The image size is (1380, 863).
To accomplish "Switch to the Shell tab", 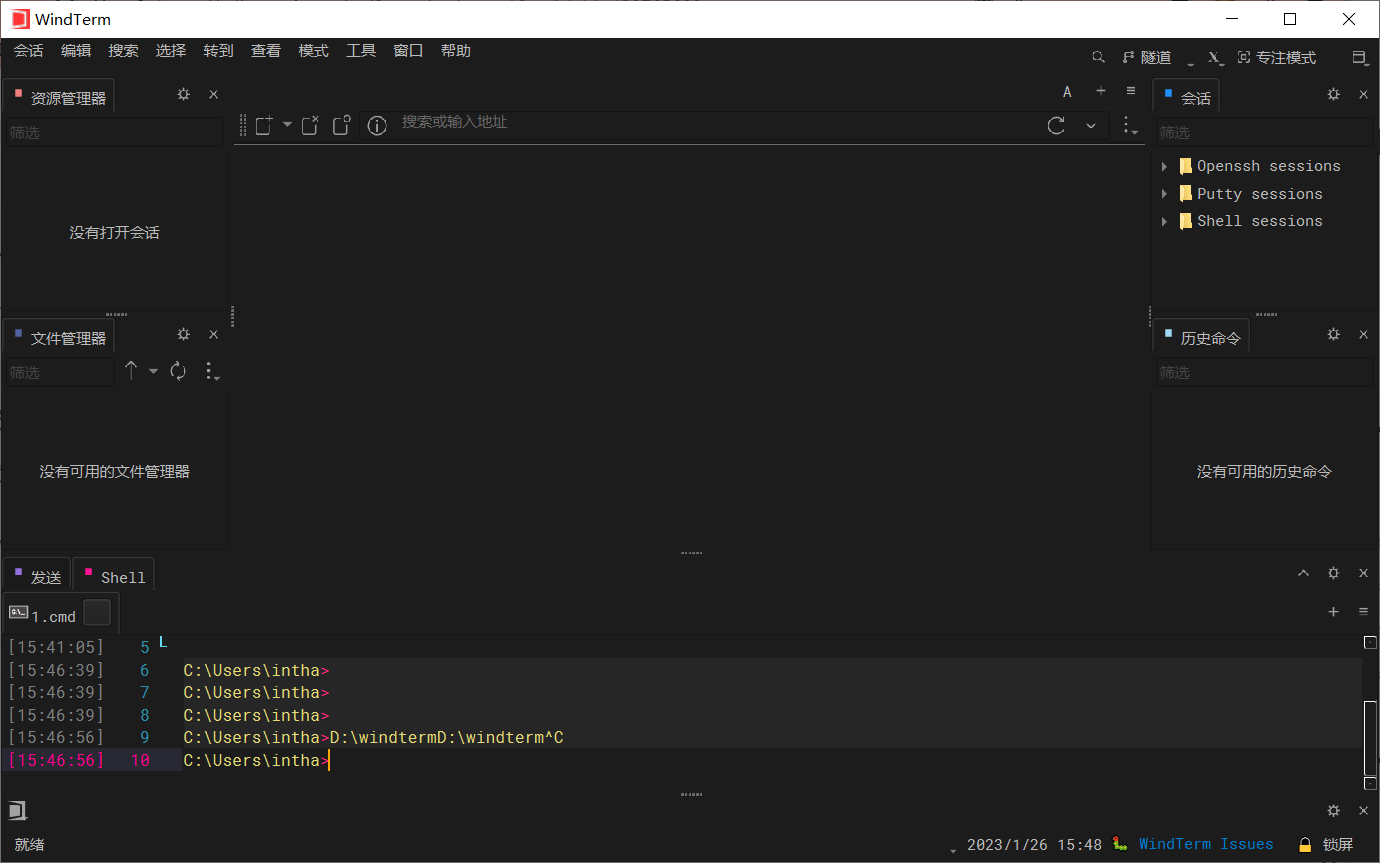I will (x=114, y=576).
